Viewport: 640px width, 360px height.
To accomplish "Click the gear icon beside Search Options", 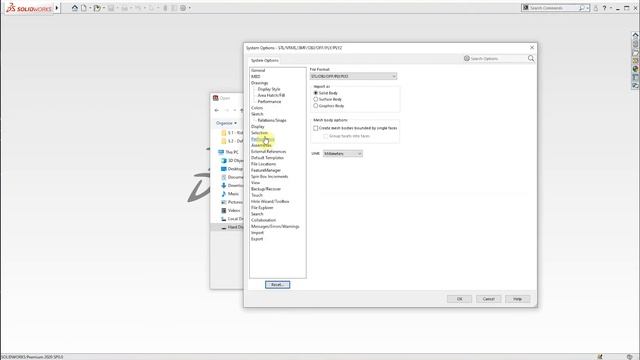I will [x=467, y=58].
